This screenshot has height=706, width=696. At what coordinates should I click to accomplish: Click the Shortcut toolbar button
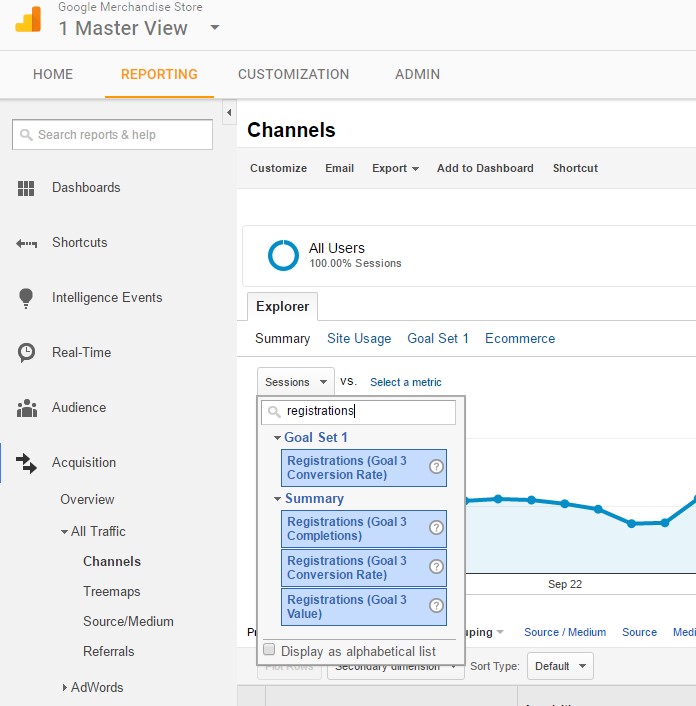tap(575, 168)
